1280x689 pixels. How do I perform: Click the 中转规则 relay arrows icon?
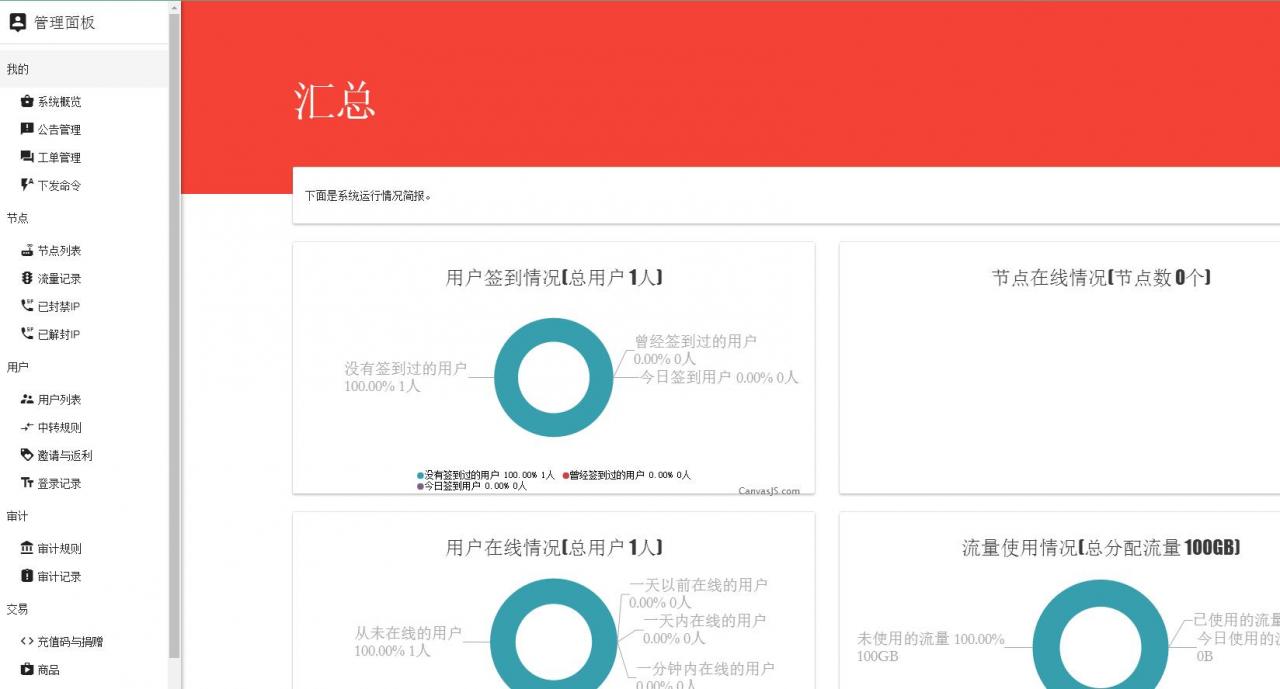click(x=27, y=427)
